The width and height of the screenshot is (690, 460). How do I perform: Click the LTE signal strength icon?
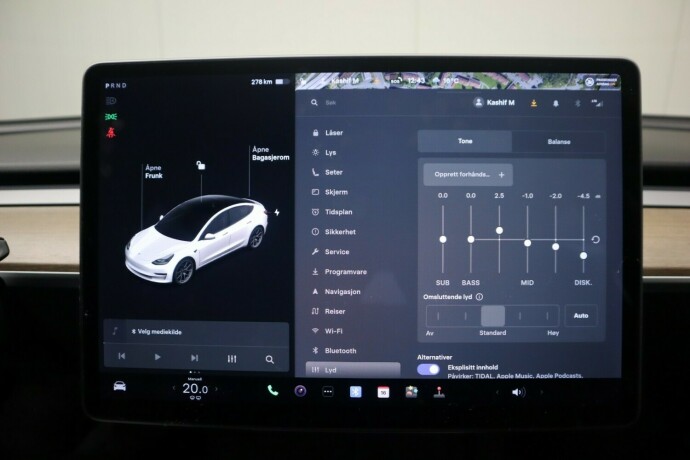click(x=597, y=103)
